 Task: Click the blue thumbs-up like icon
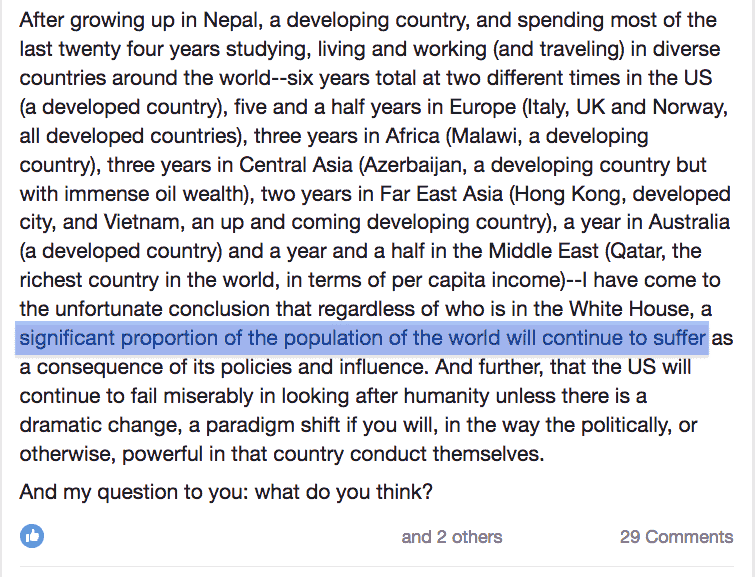(32, 537)
